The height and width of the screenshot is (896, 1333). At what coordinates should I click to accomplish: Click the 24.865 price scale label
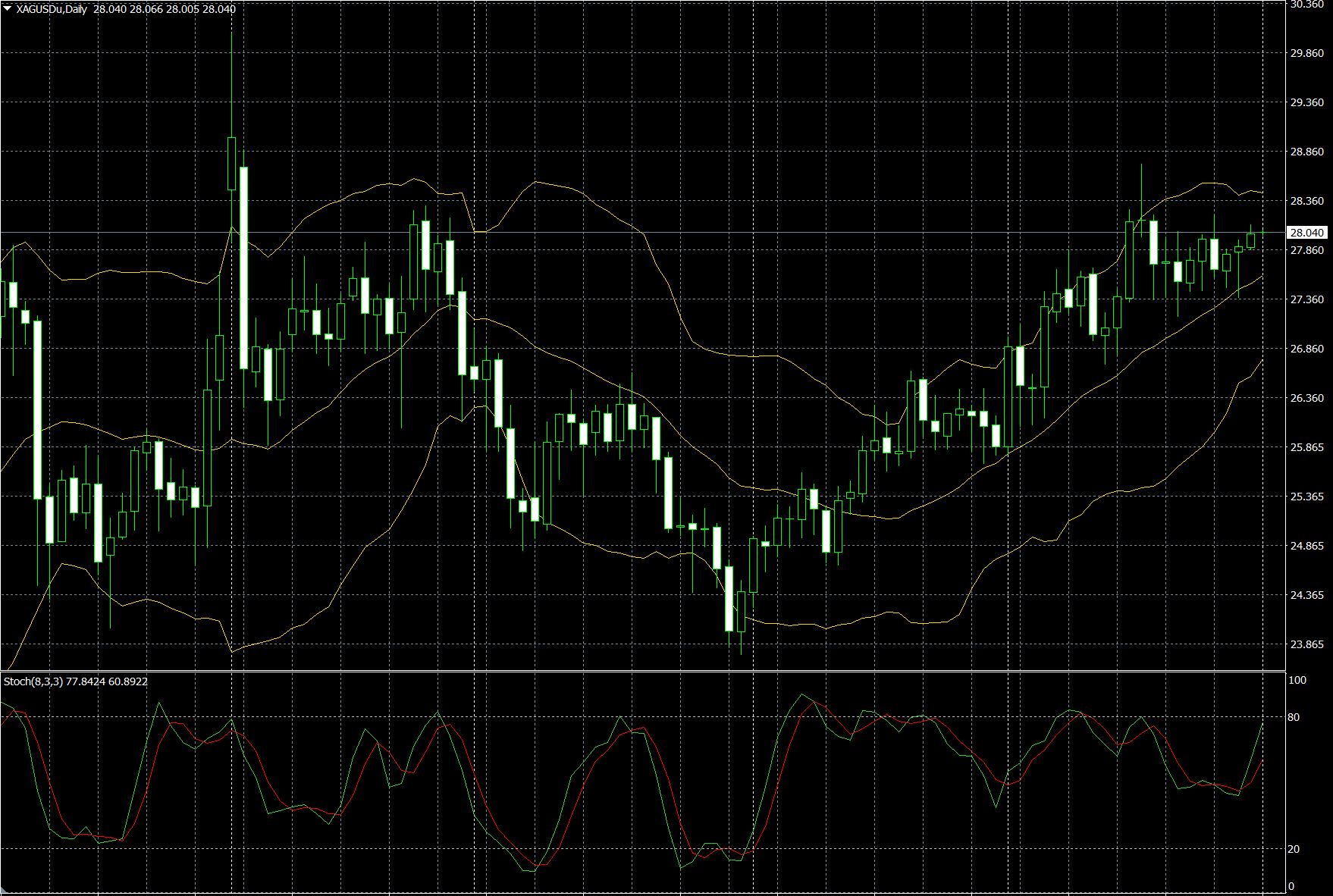coord(1307,546)
